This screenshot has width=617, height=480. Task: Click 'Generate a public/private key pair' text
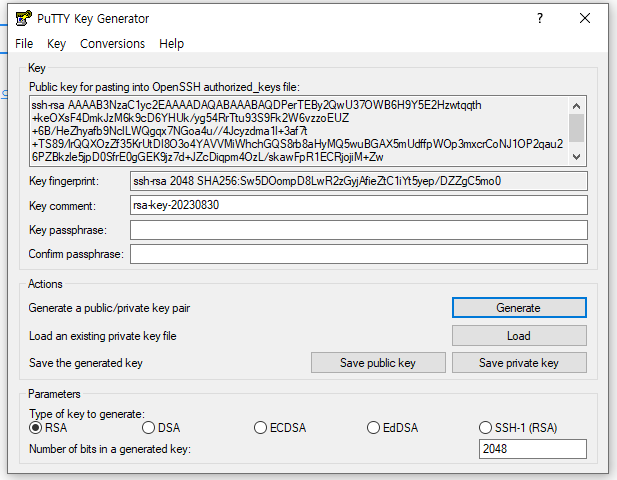click(x=109, y=308)
